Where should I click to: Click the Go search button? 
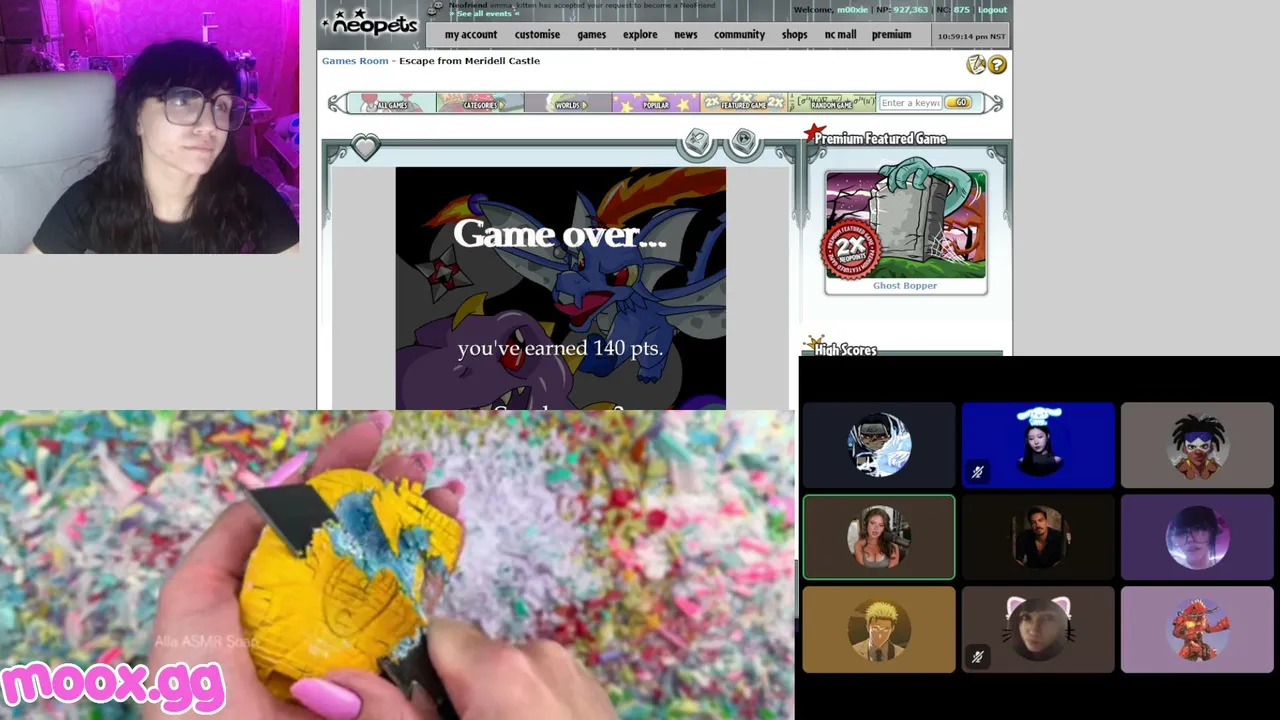coord(958,103)
